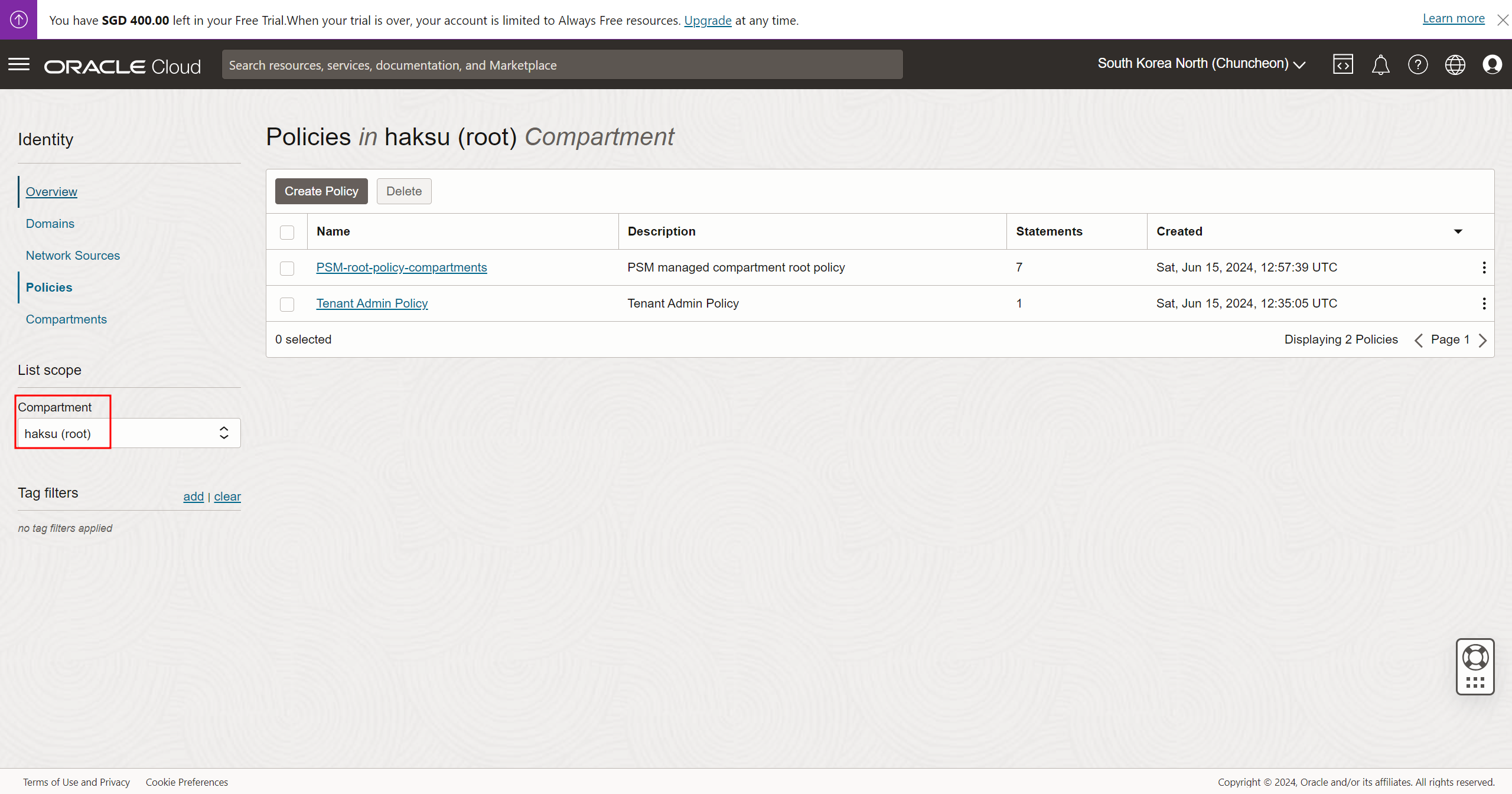
Task: Click the Delete button
Action: (x=404, y=191)
